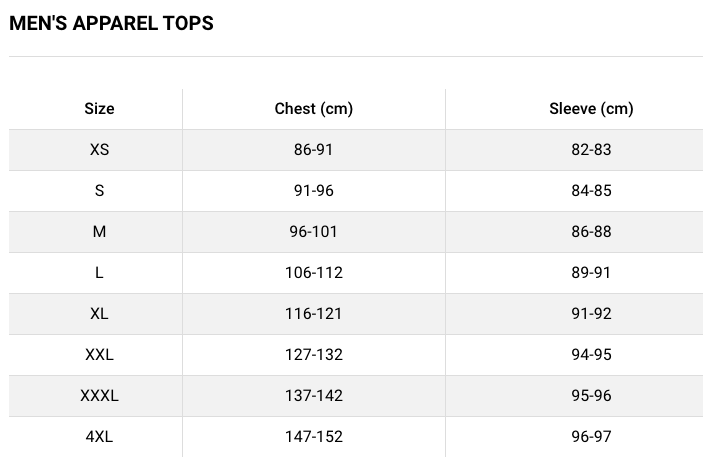Select sleeve value 95-96
Viewport: 703px width, 473px height.
point(591,396)
